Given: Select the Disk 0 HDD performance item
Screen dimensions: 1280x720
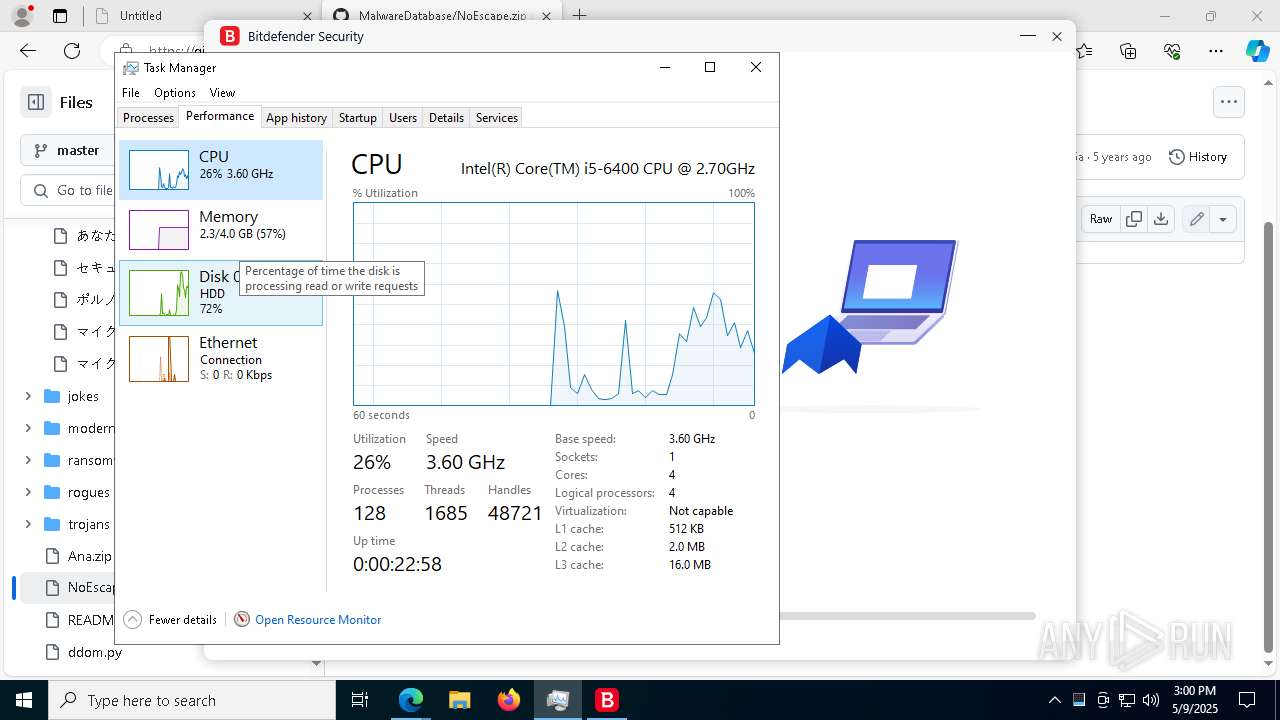Looking at the screenshot, I should [221, 293].
